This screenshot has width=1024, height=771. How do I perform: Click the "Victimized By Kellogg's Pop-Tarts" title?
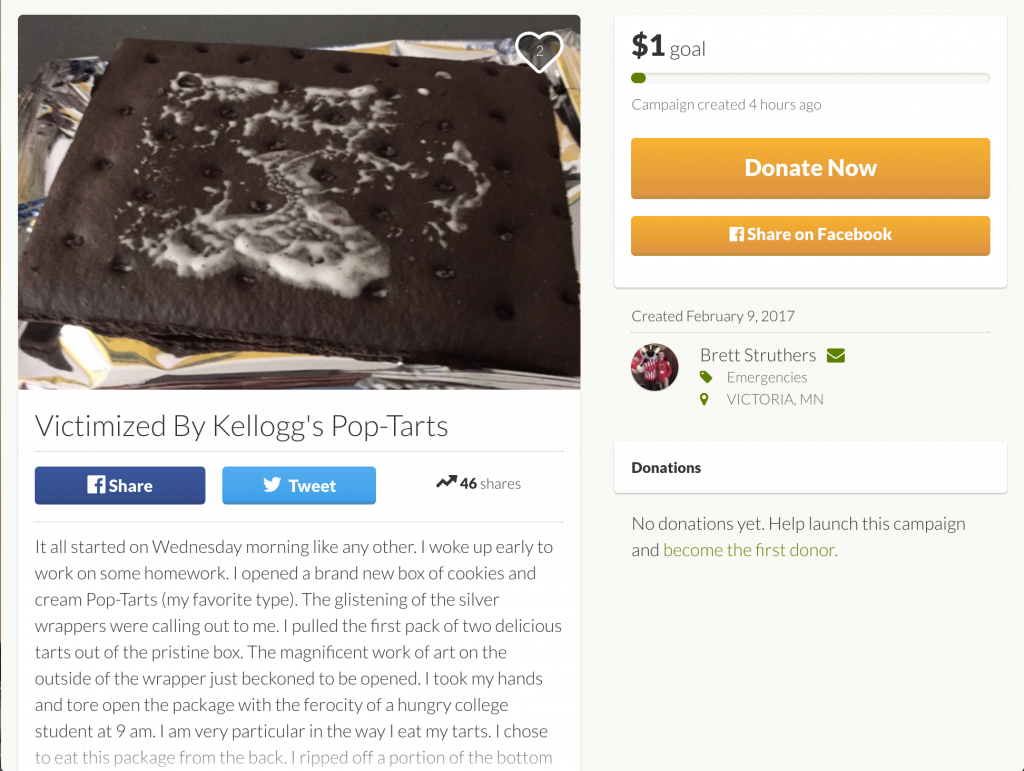tap(241, 426)
